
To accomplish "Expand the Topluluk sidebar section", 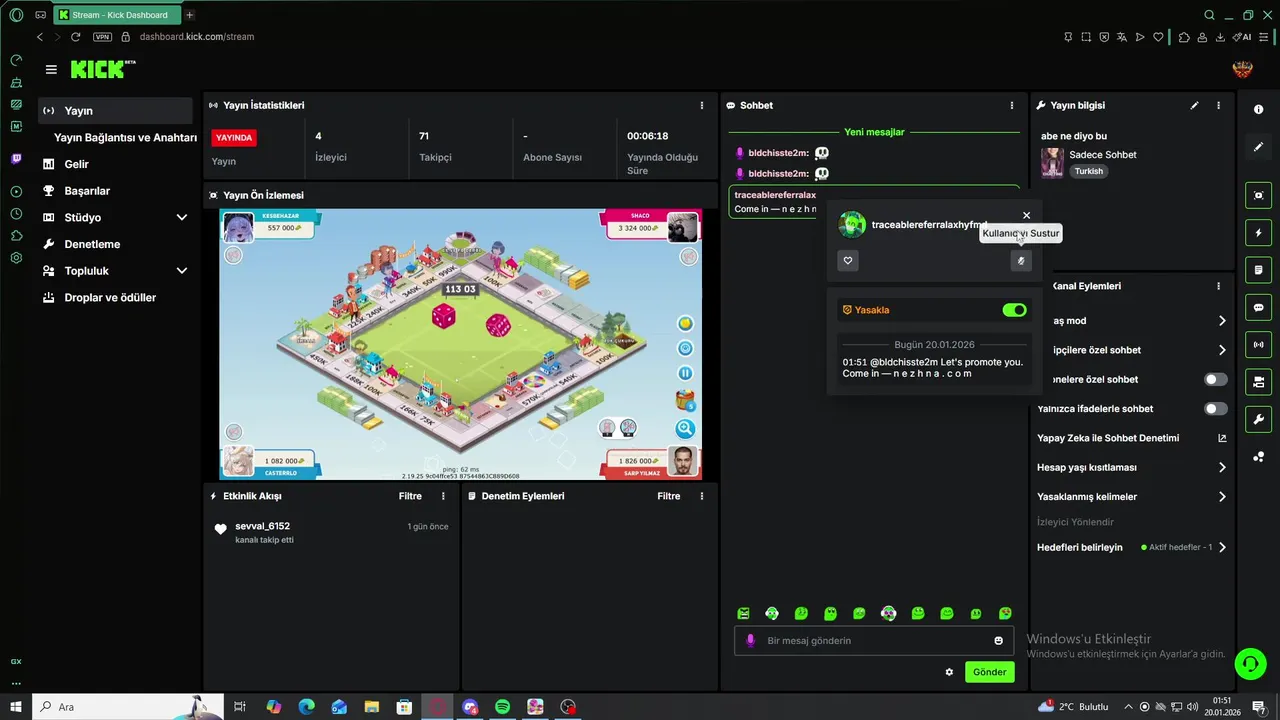I will (x=182, y=271).
